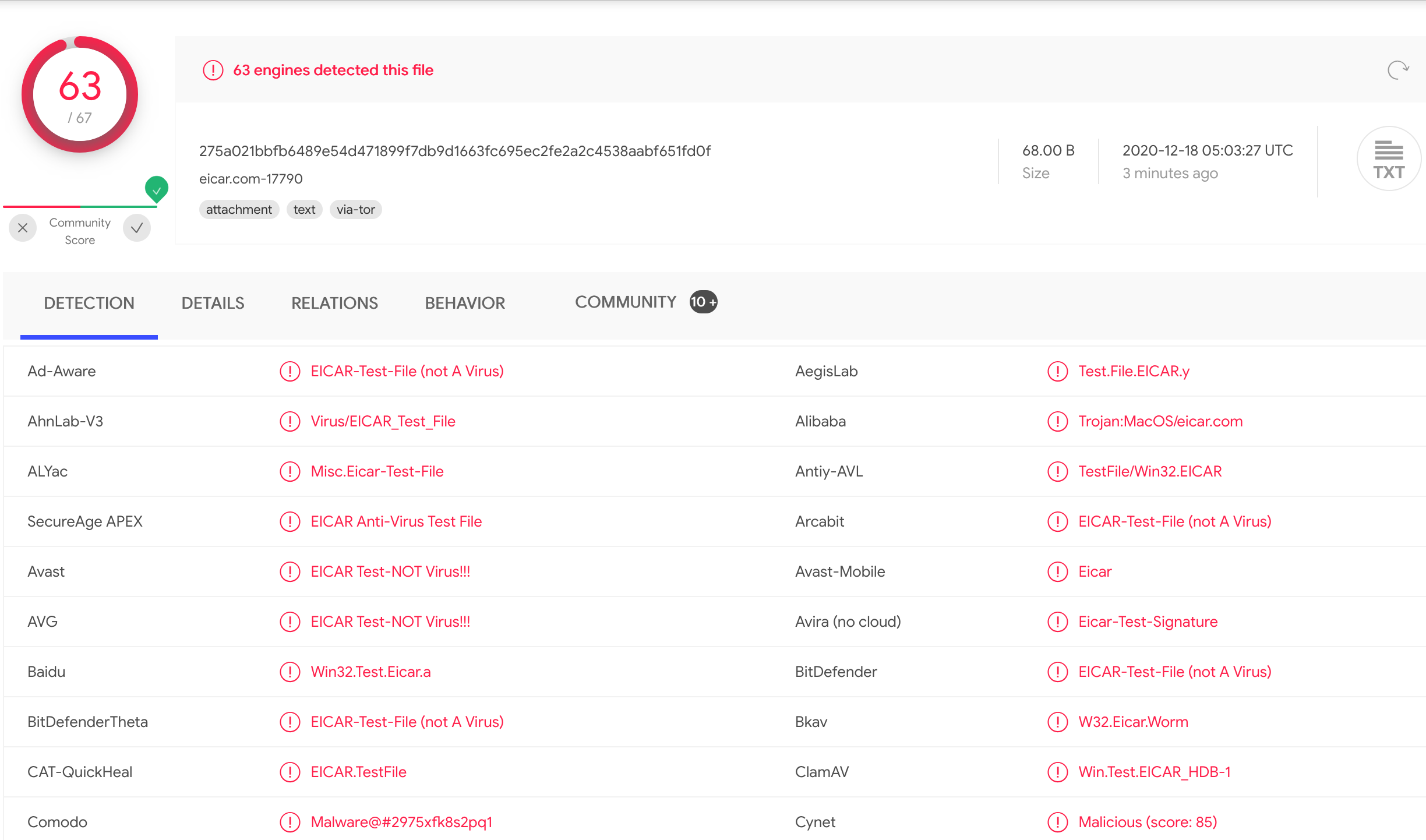Click Eicar-Test-Signature result
The height and width of the screenshot is (840, 1426).
[1148, 622]
